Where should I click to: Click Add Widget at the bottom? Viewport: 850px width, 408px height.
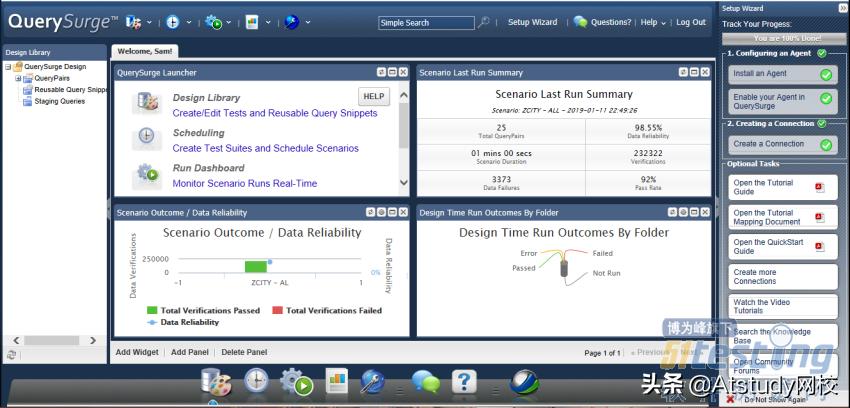pos(137,352)
